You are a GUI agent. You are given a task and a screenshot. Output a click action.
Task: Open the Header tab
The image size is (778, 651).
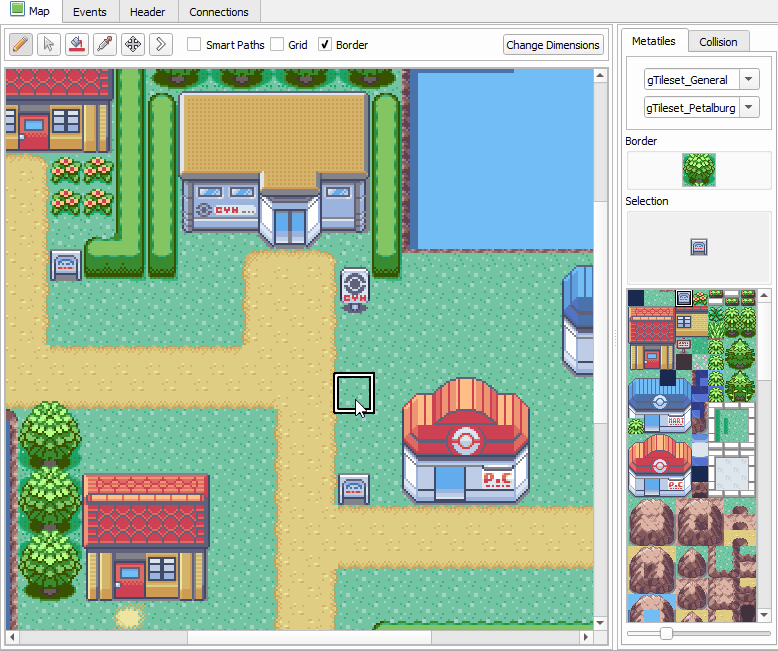[x=148, y=12]
